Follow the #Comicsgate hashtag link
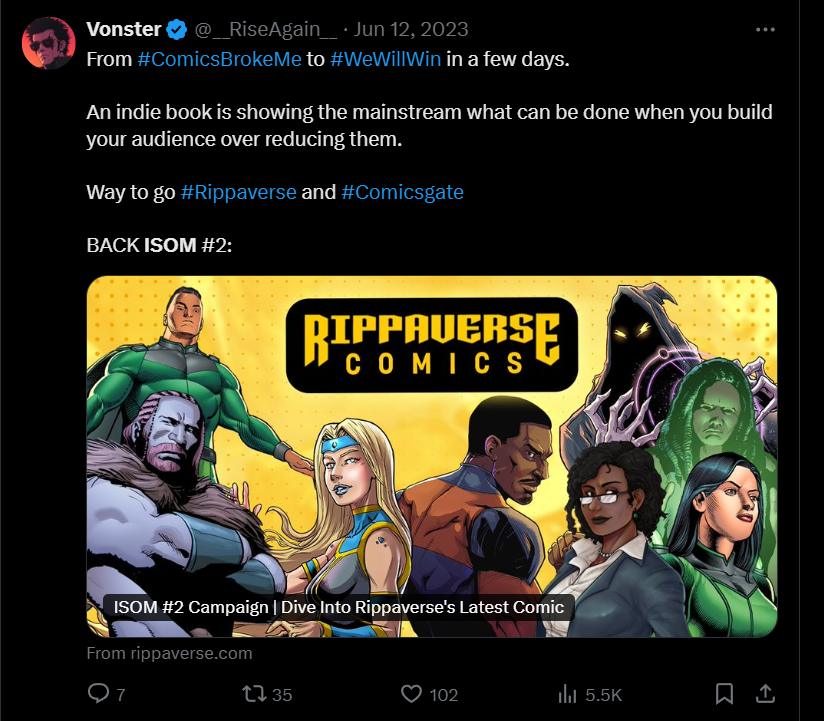Image resolution: width=824 pixels, height=721 pixels. (x=403, y=192)
